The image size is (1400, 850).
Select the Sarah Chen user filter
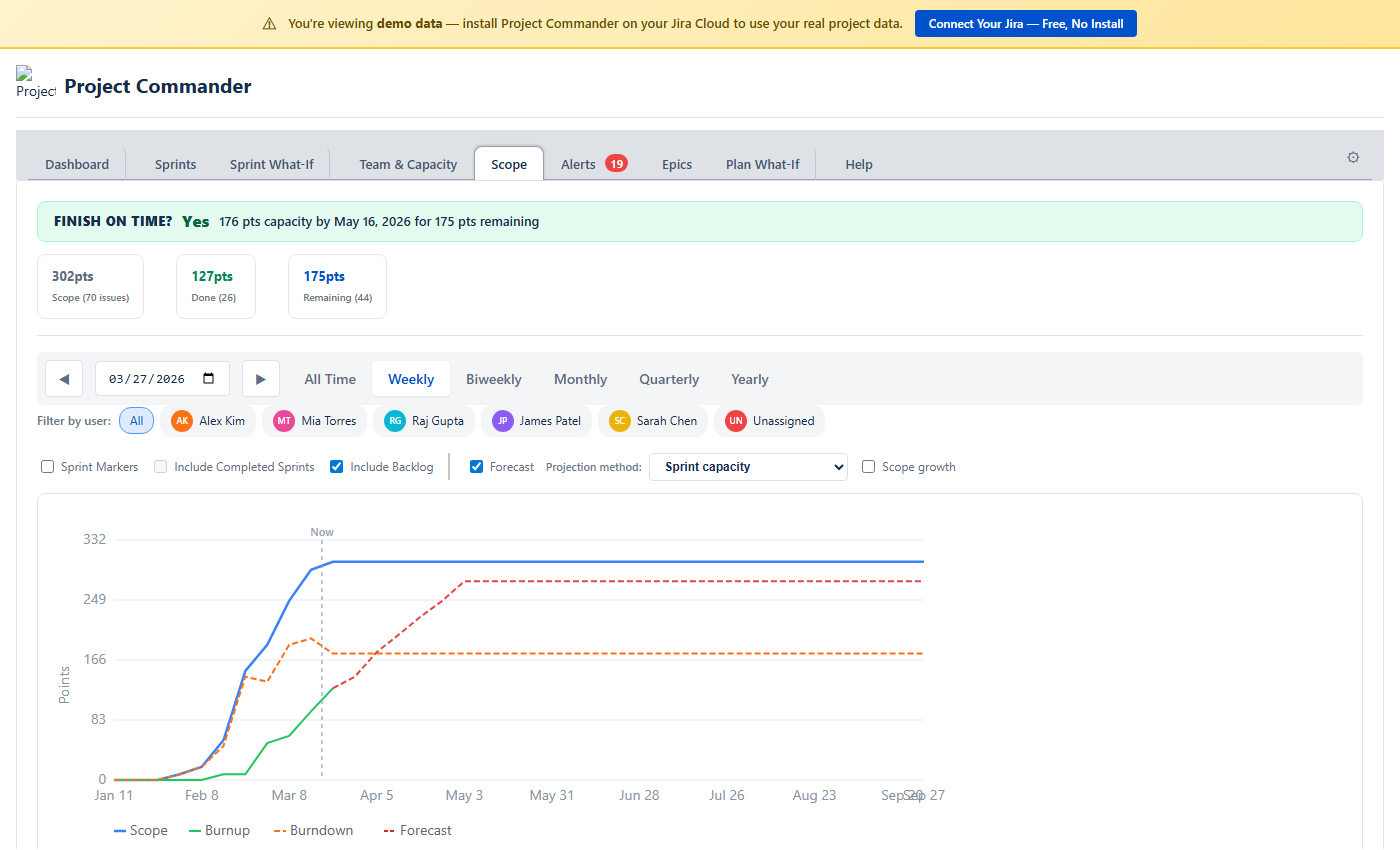click(655, 421)
